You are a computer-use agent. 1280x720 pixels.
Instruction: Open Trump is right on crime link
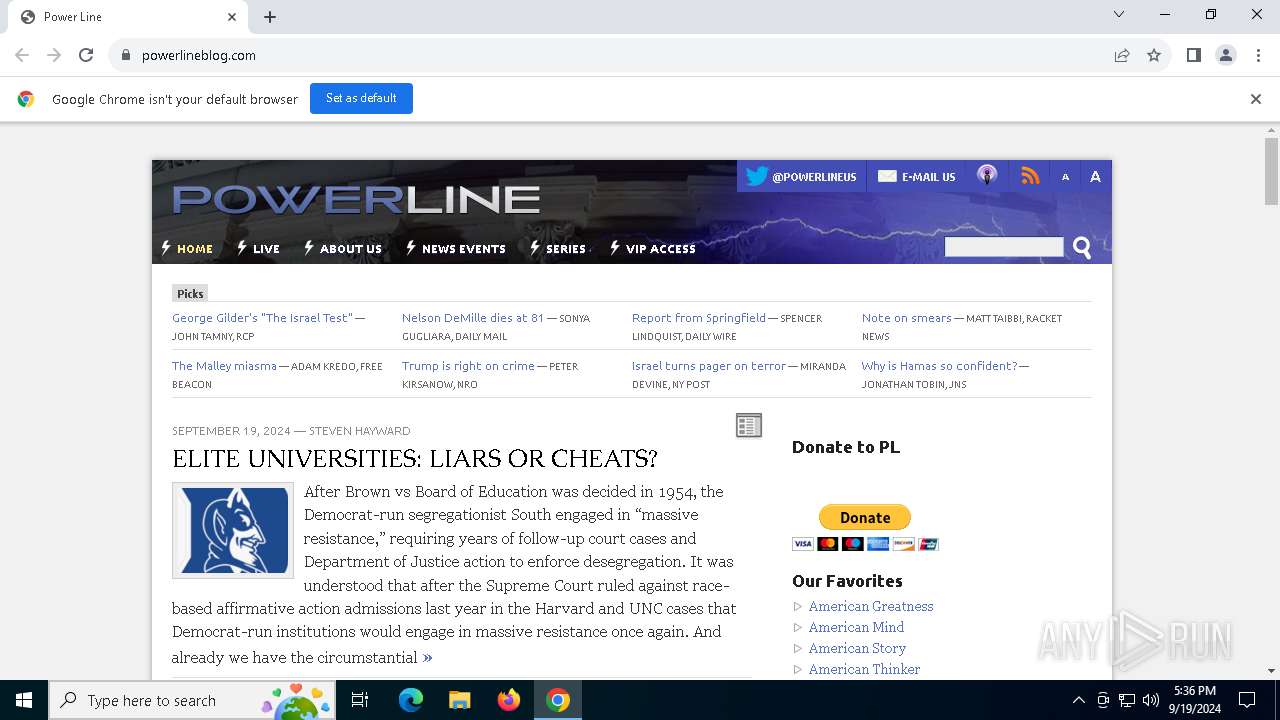pyautogui.click(x=468, y=366)
